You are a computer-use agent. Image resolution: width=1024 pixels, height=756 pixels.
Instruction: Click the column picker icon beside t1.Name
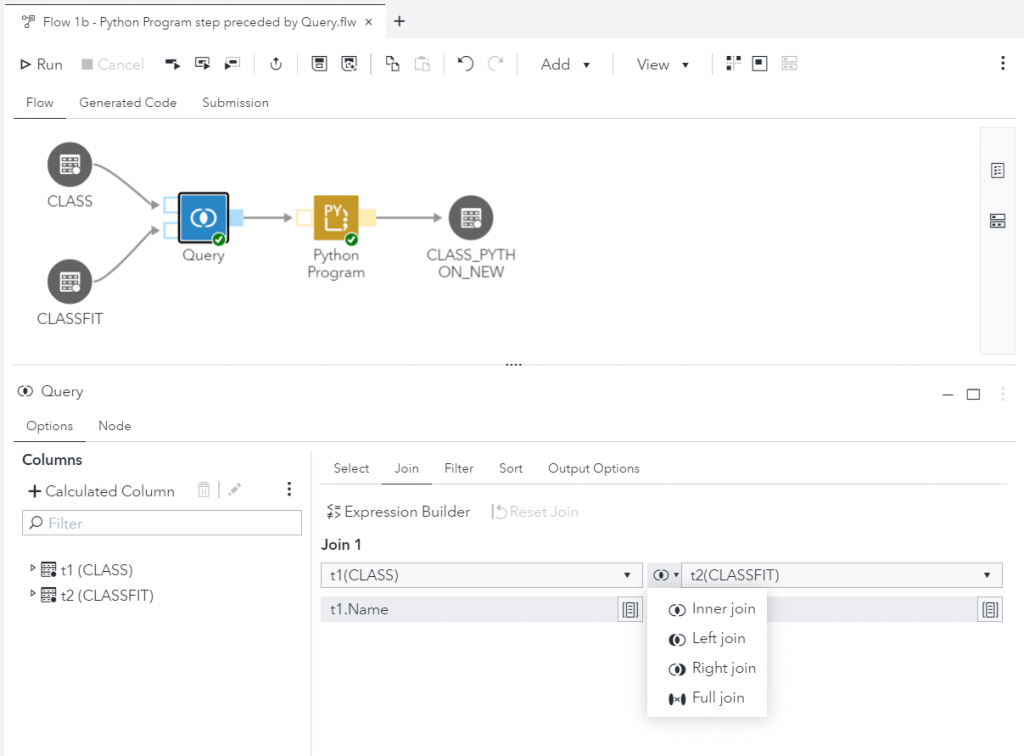(630, 609)
